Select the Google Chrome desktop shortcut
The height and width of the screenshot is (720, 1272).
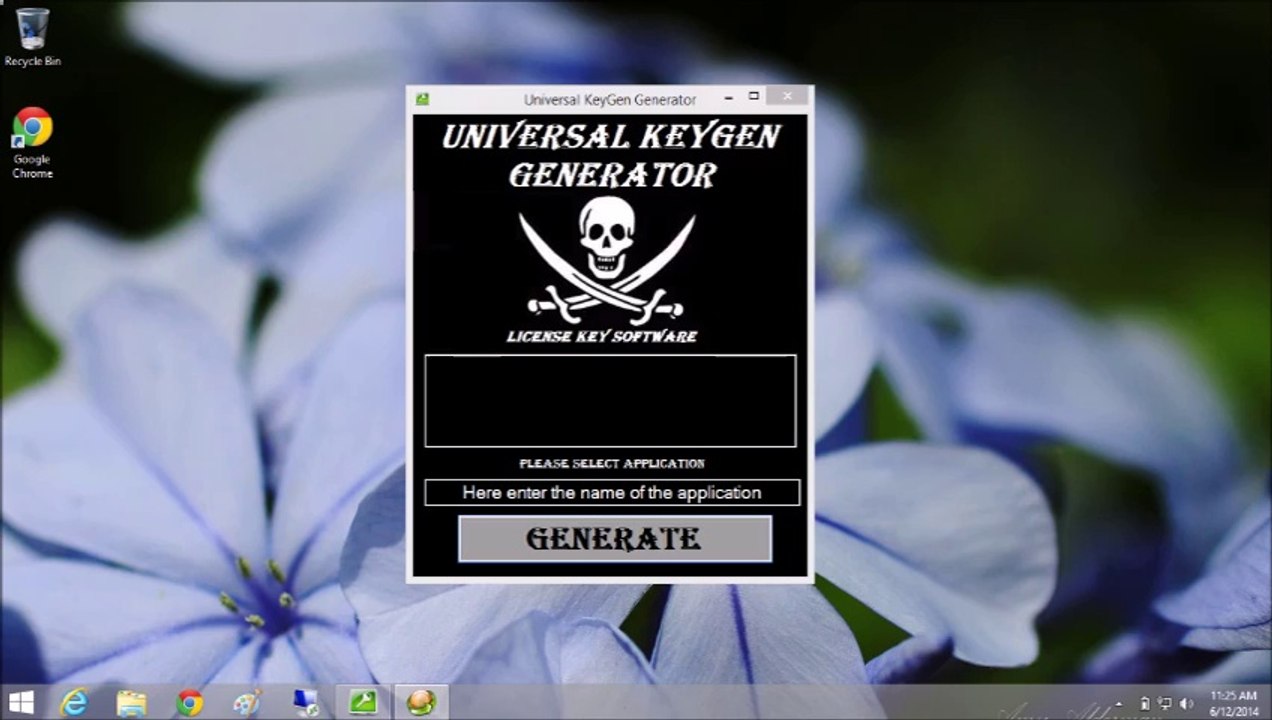click(32, 143)
